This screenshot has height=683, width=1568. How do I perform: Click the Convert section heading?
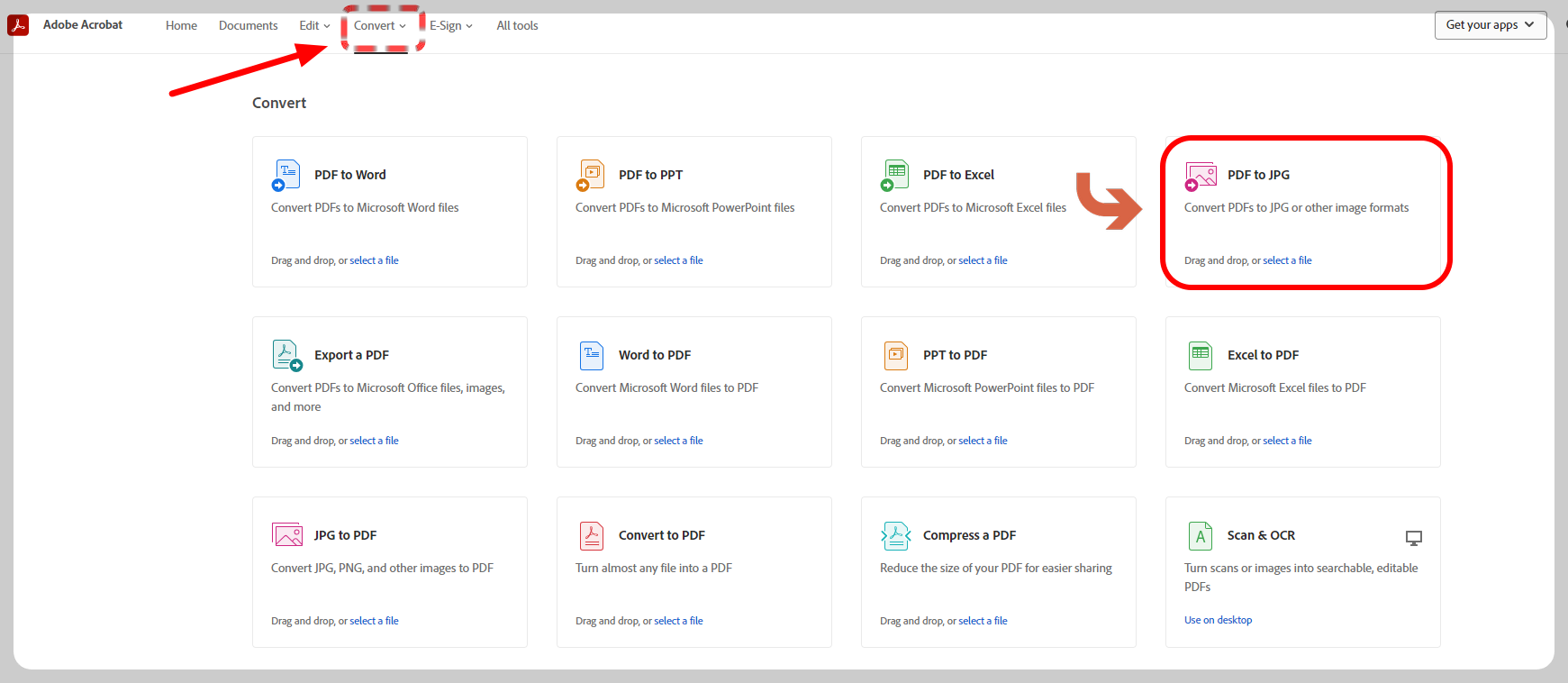[x=279, y=103]
